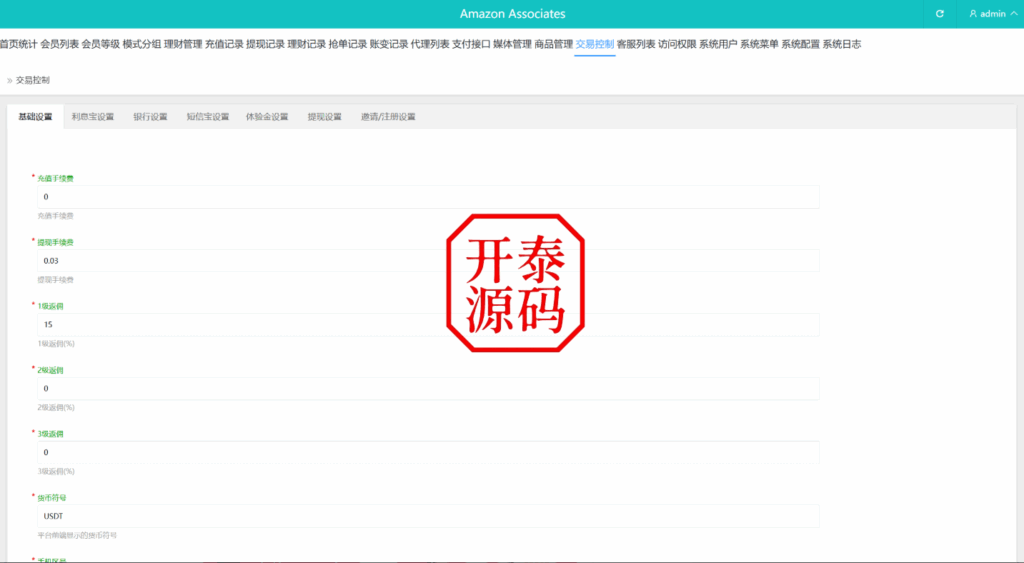Click the 交易控制 breadcrumb text
The height and width of the screenshot is (563, 1024).
33,80
